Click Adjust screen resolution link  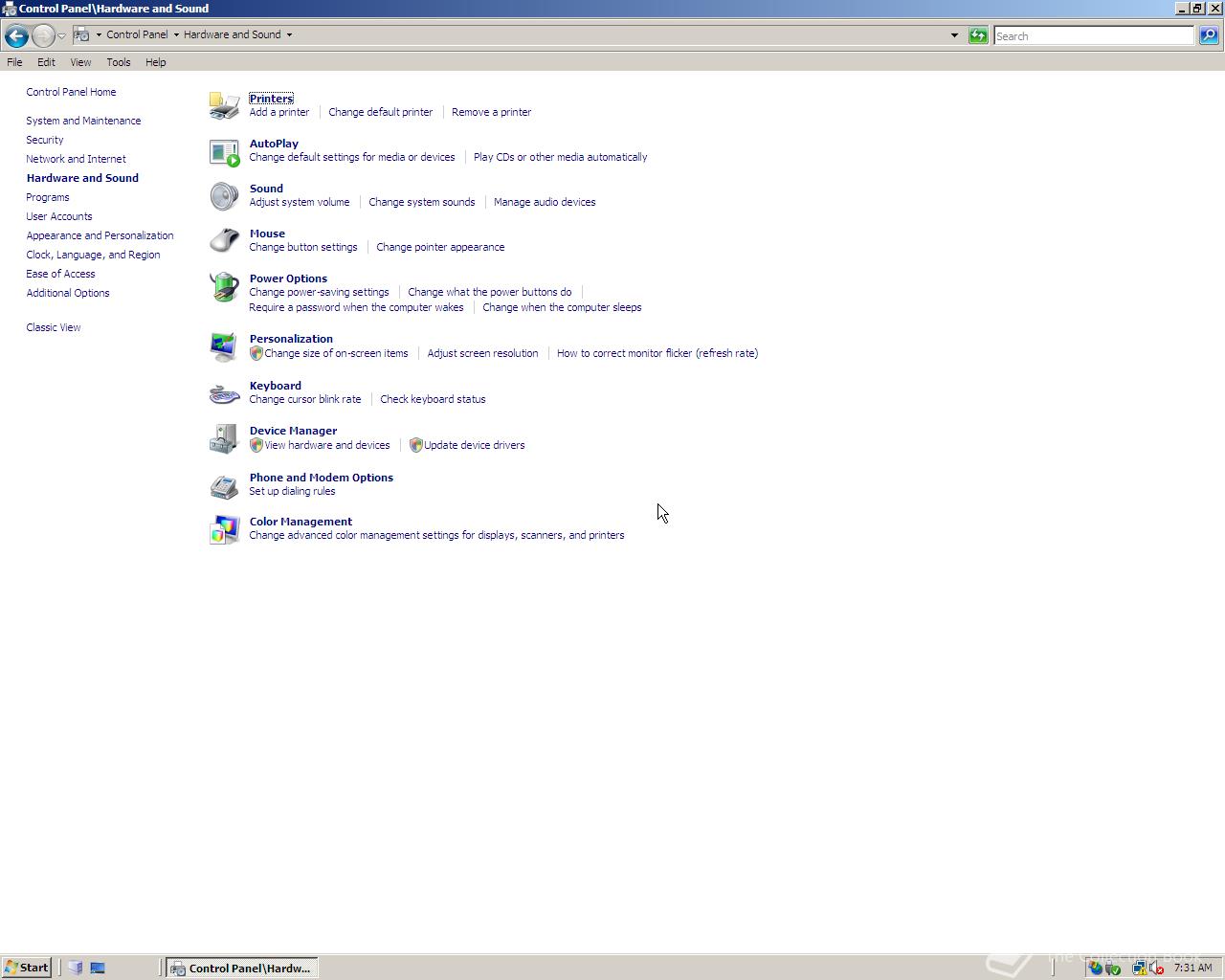[481, 353]
